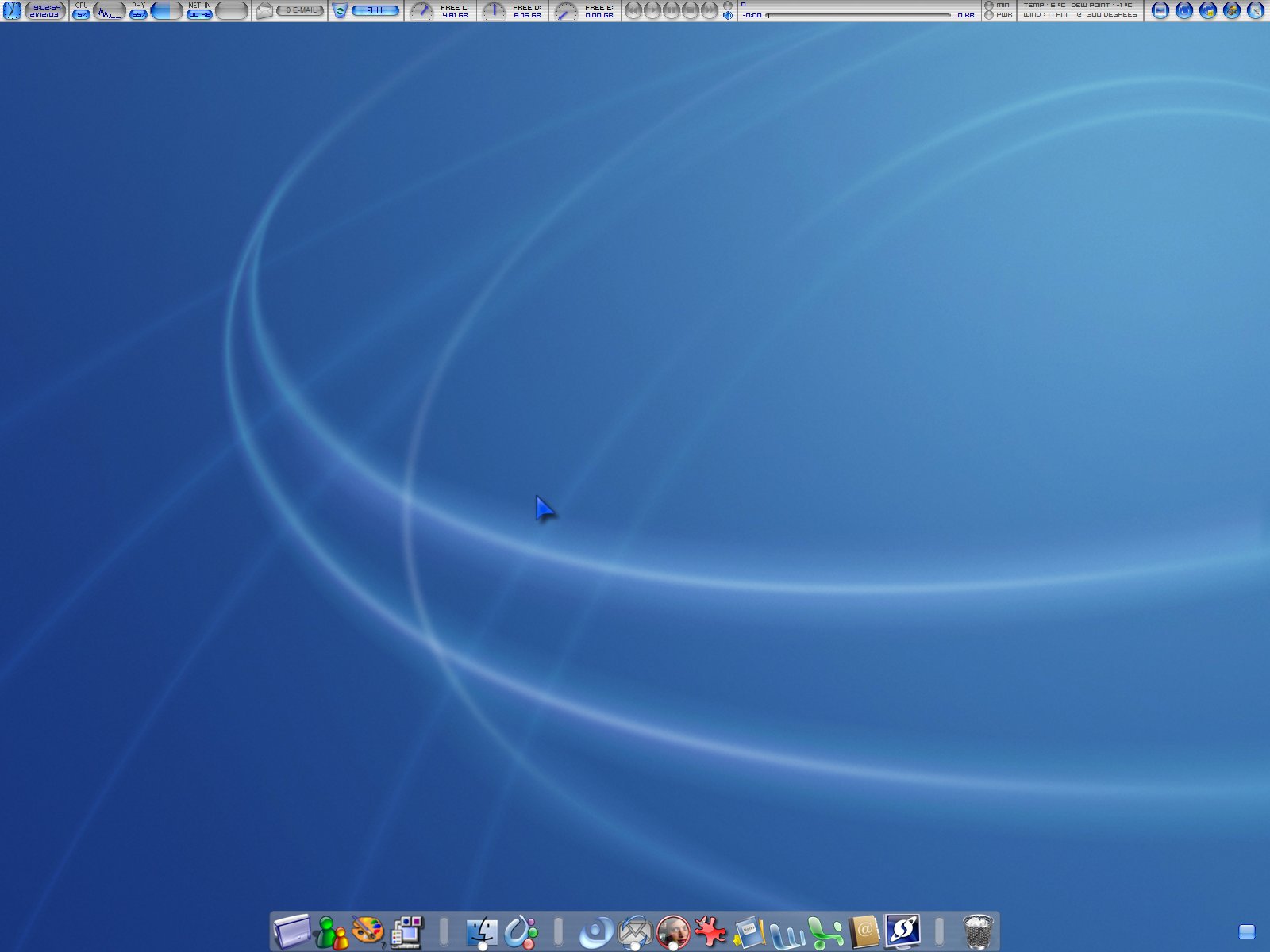
Task: Click the TEMP weather readout
Action: click(x=1045, y=6)
